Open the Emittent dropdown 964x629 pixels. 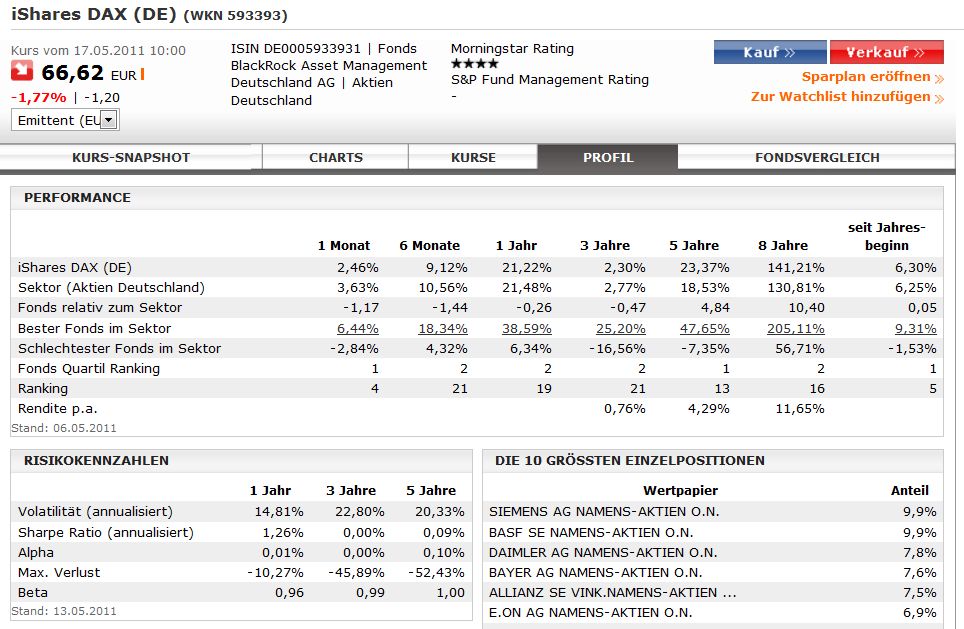[109, 120]
